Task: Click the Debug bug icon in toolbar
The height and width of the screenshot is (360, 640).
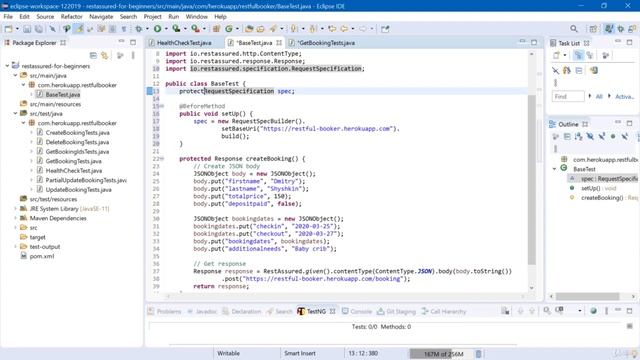Action: [139, 29]
